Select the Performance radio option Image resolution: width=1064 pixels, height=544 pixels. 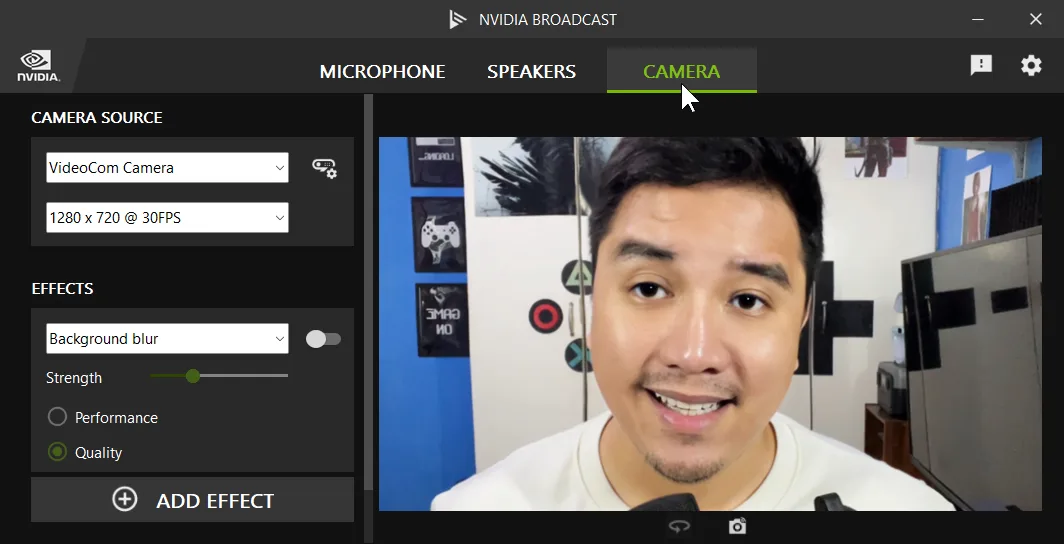coord(57,416)
